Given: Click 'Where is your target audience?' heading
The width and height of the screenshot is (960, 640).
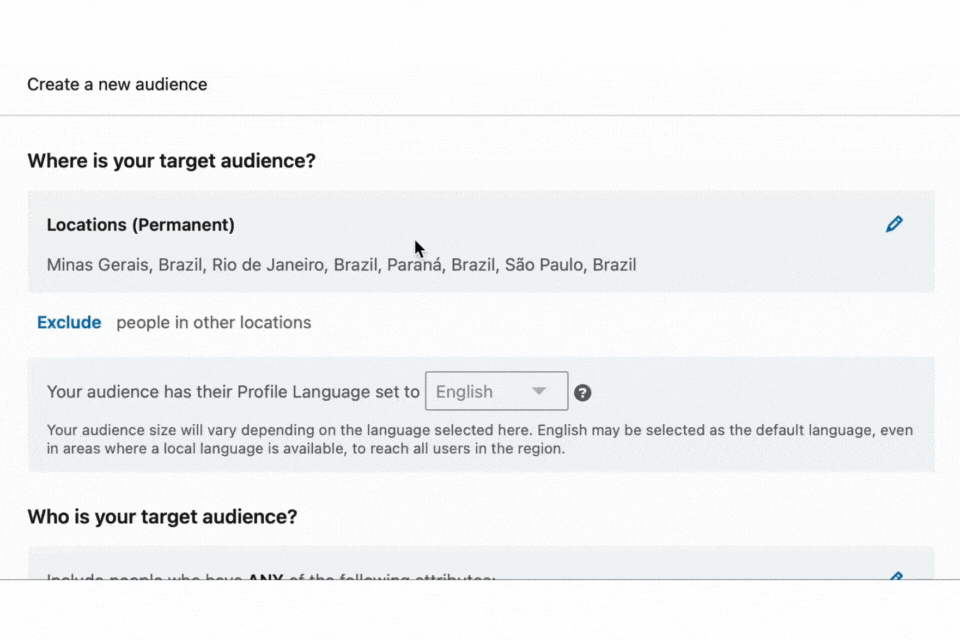Looking at the screenshot, I should click(171, 160).
